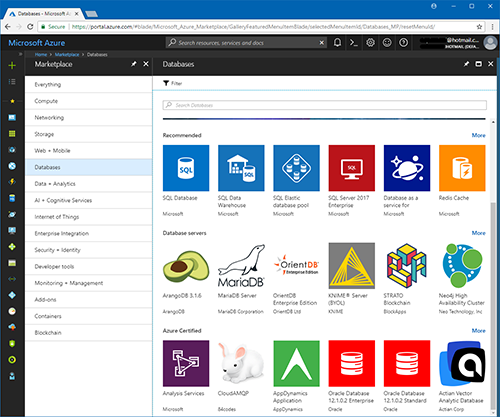Viewport: 500px width, 417px height.
Task: Maximize the Databases blade
Action: tap(478, 64)
